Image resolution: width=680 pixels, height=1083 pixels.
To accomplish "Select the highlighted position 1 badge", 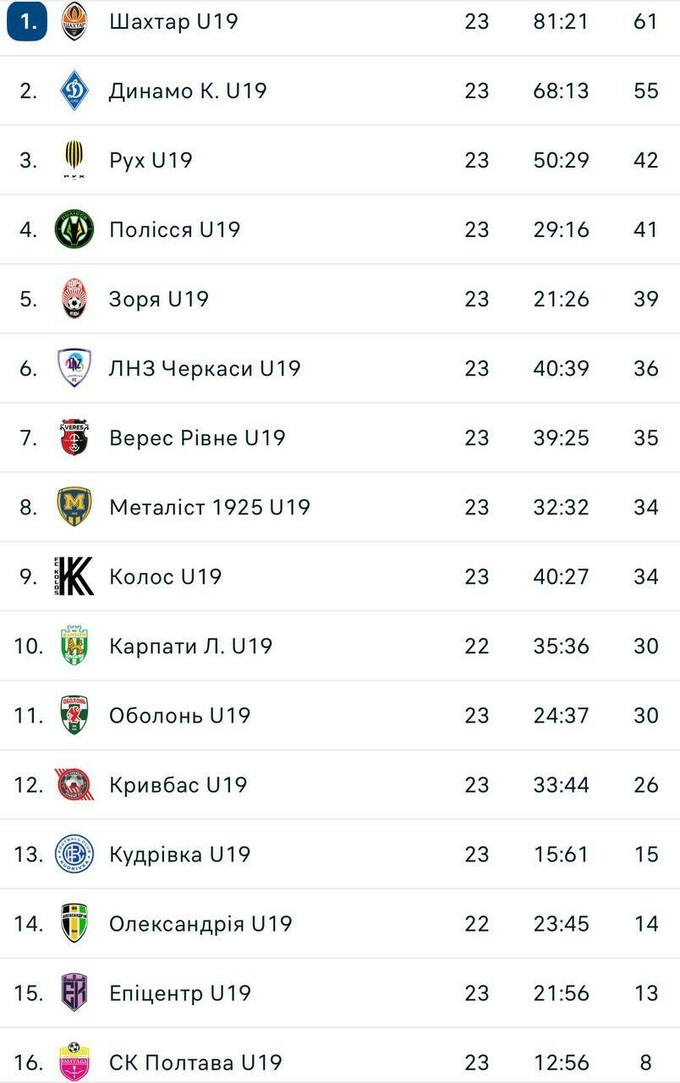I will click(27, 21).
